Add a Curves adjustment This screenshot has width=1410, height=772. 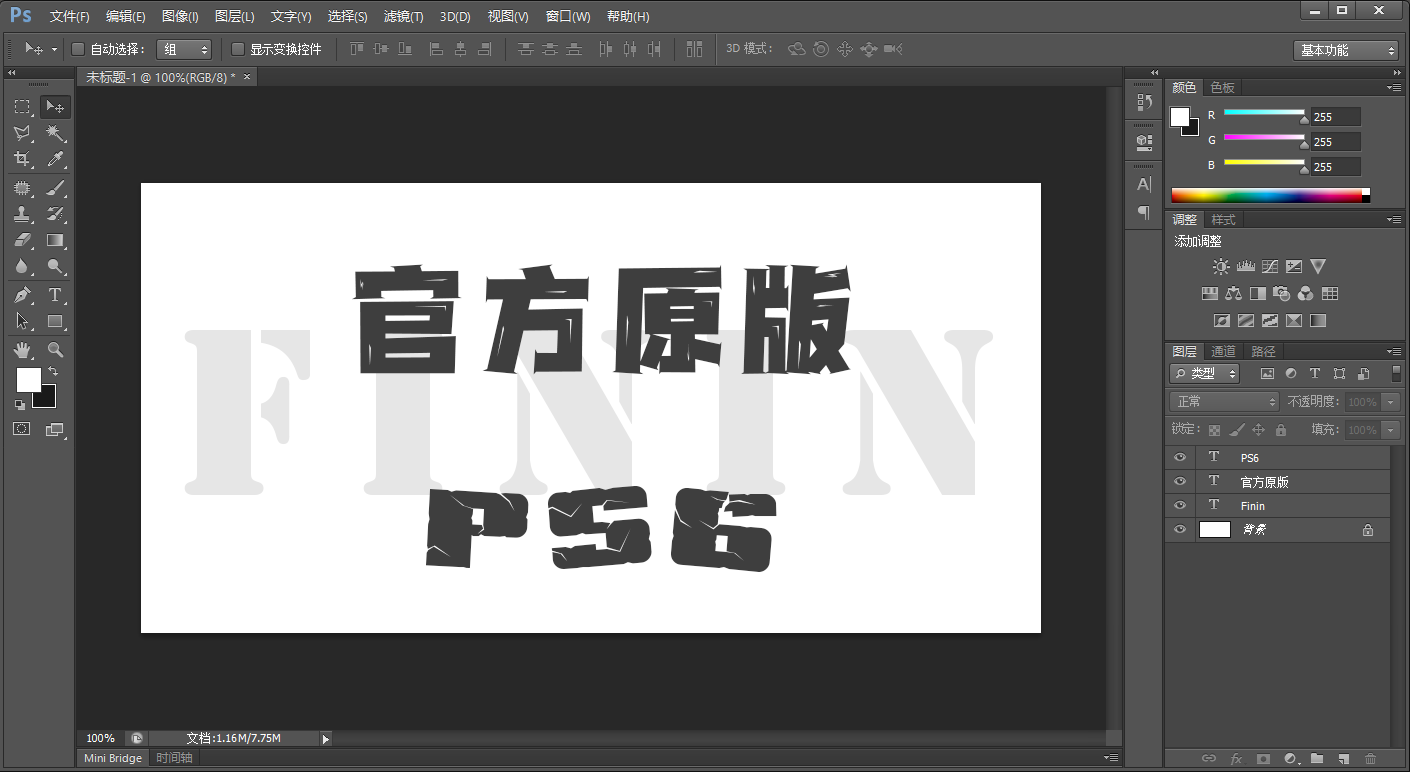[1270, 267]
